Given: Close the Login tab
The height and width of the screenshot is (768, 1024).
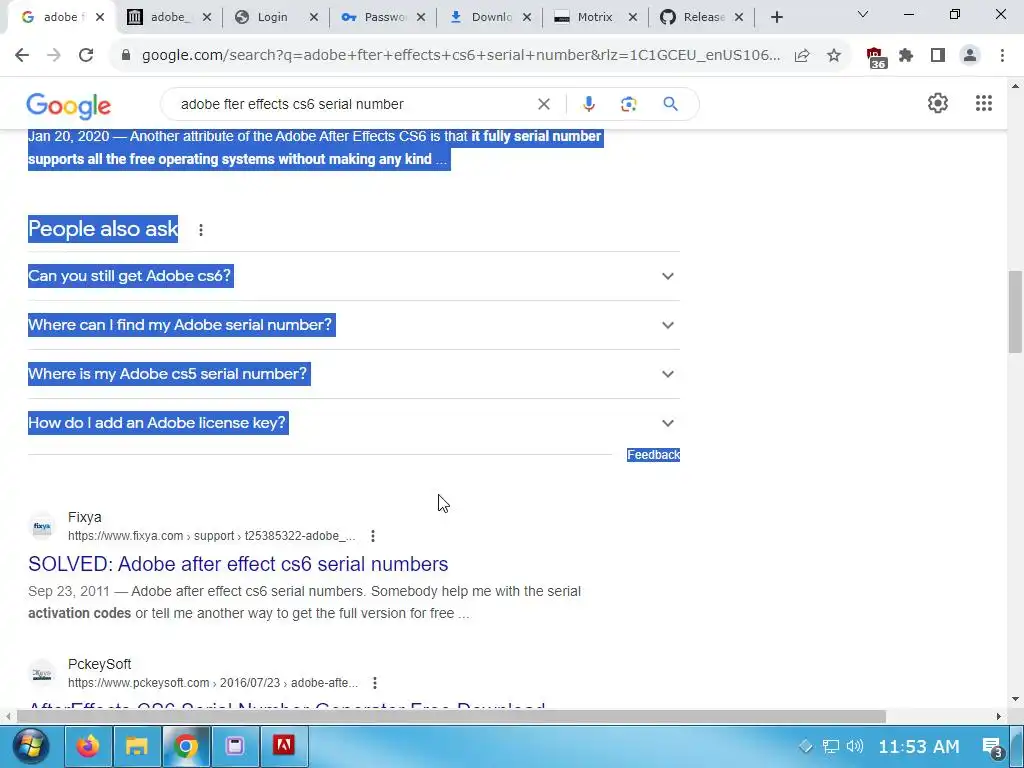Looking at the screenshot, I should point(313,18).
